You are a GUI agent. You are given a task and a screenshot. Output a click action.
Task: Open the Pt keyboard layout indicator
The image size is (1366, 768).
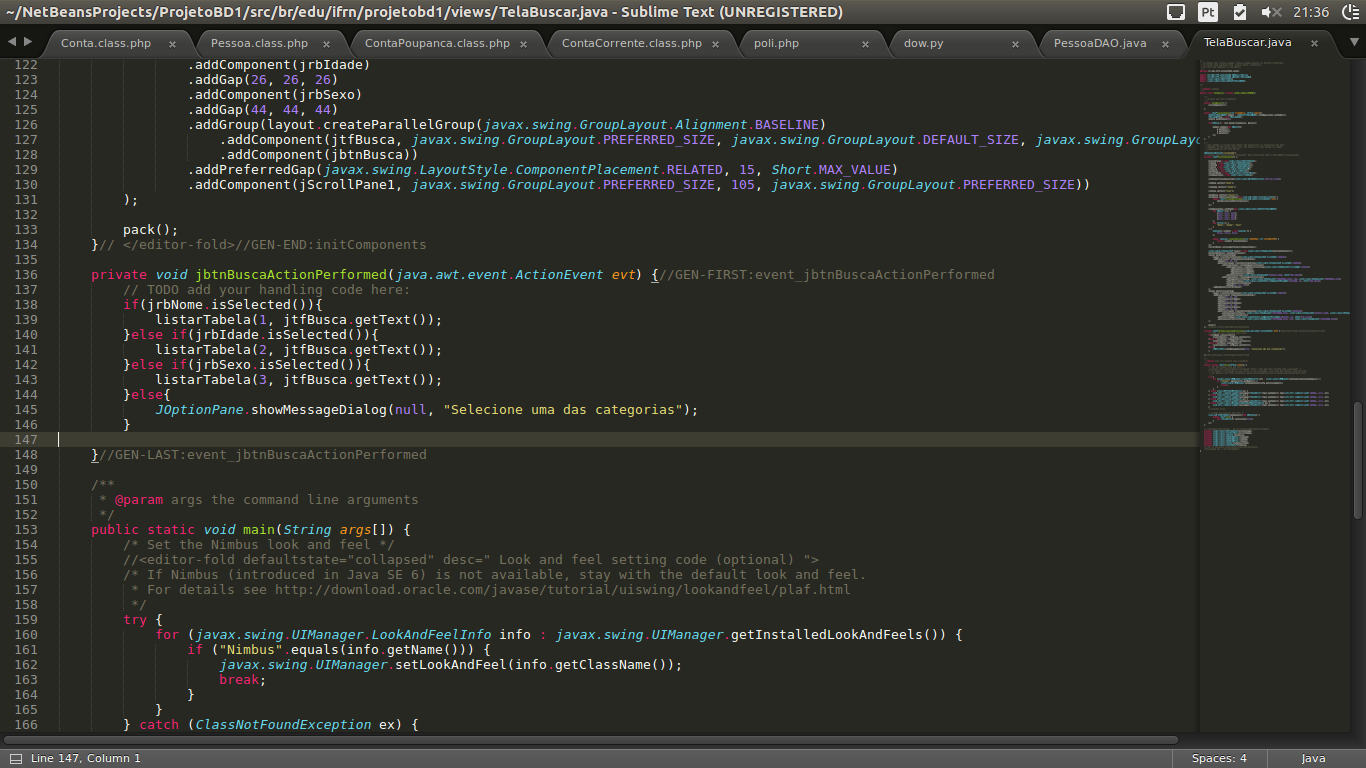(1208, 12)
